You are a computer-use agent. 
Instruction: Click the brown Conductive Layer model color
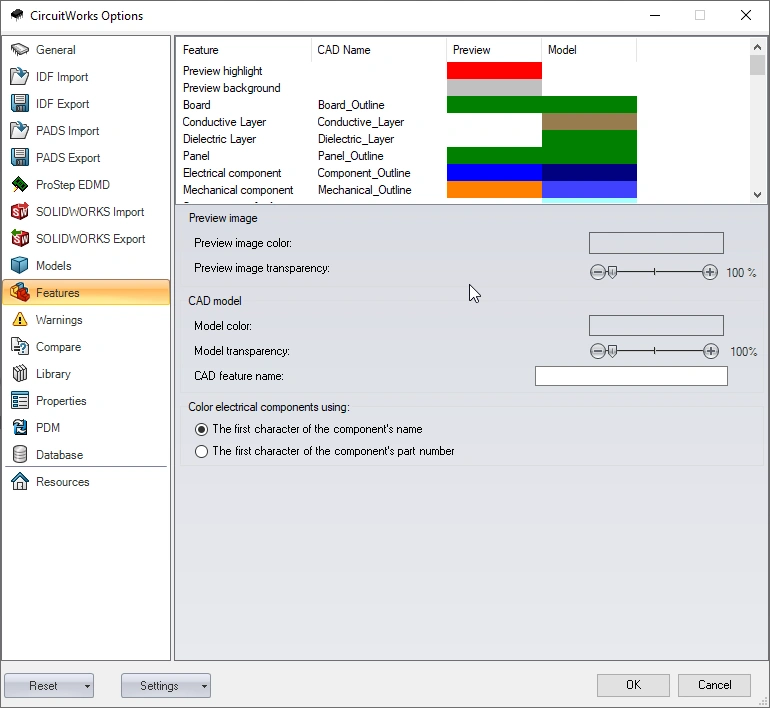coord(589,122)
